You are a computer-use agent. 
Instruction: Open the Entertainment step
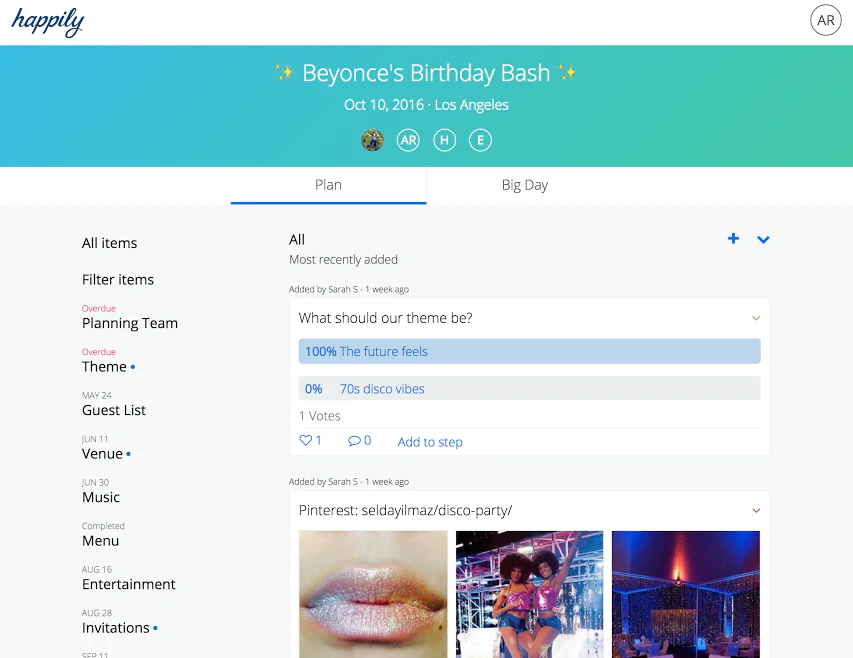tap(129, 584)
